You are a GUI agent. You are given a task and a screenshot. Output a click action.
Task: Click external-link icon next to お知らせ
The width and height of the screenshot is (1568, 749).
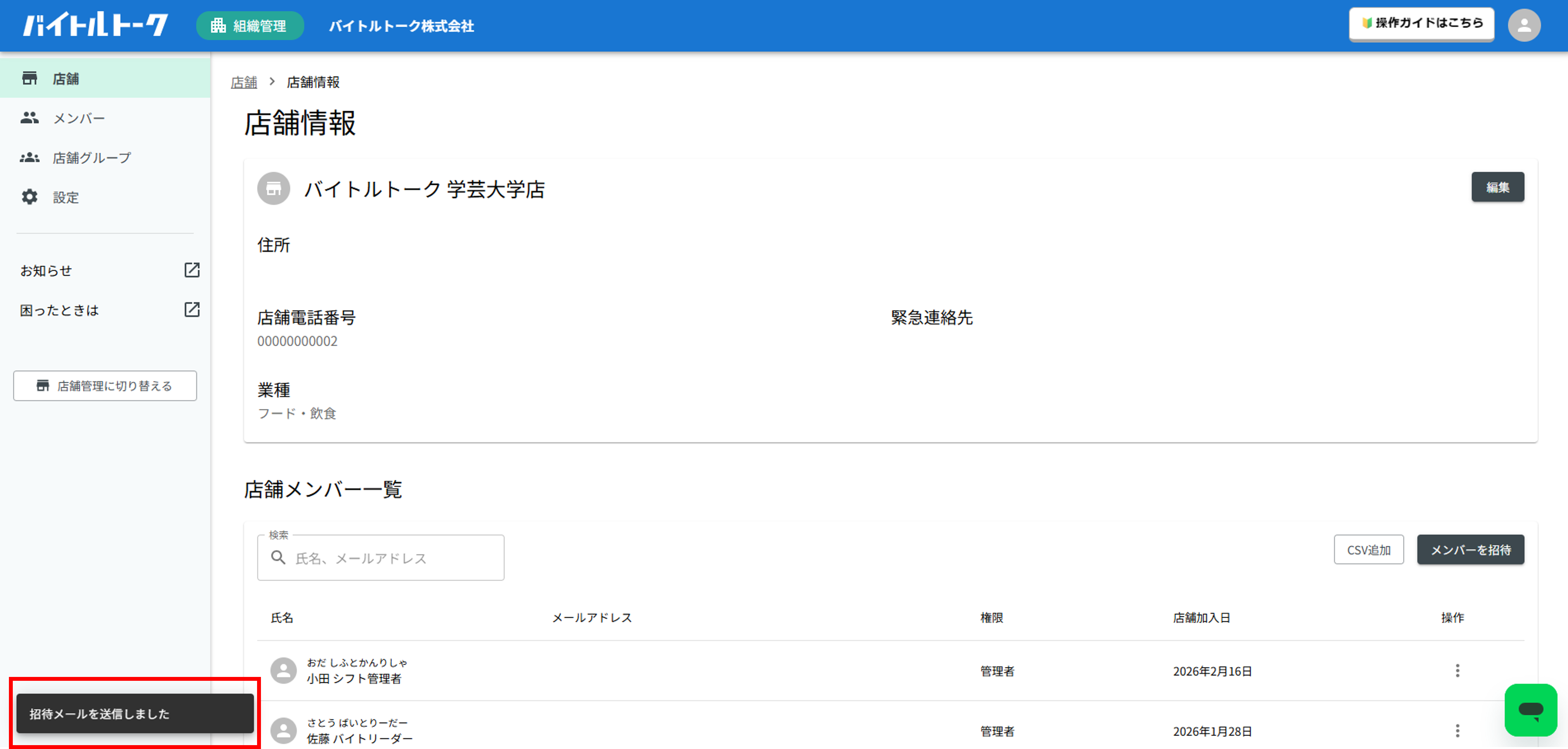192,270
